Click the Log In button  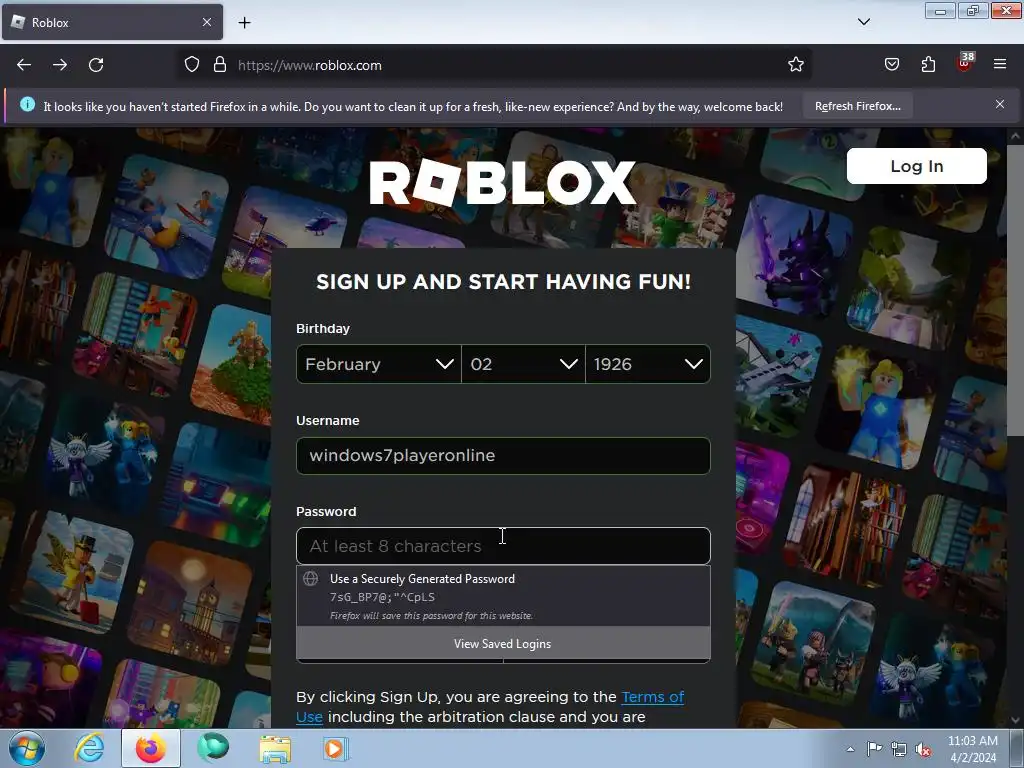coord(916,166)
